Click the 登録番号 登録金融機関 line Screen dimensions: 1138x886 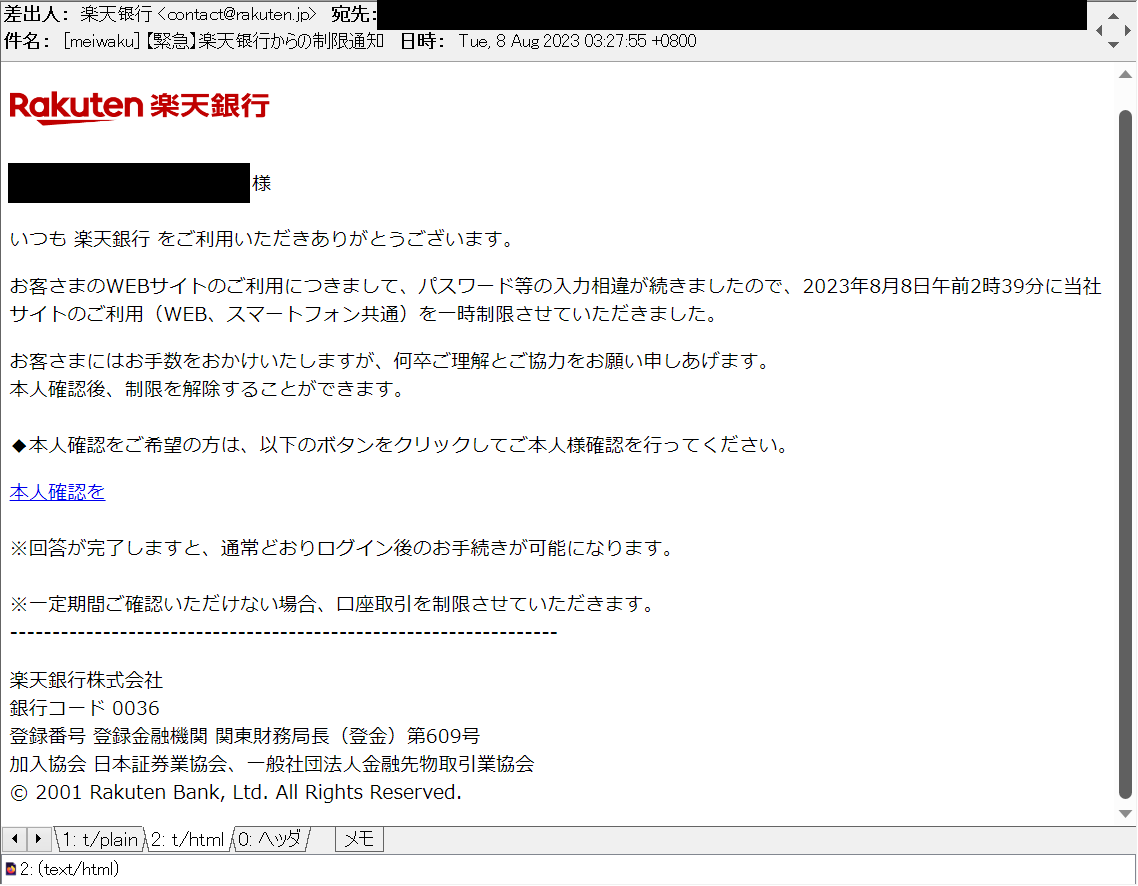tap(245, 737)
